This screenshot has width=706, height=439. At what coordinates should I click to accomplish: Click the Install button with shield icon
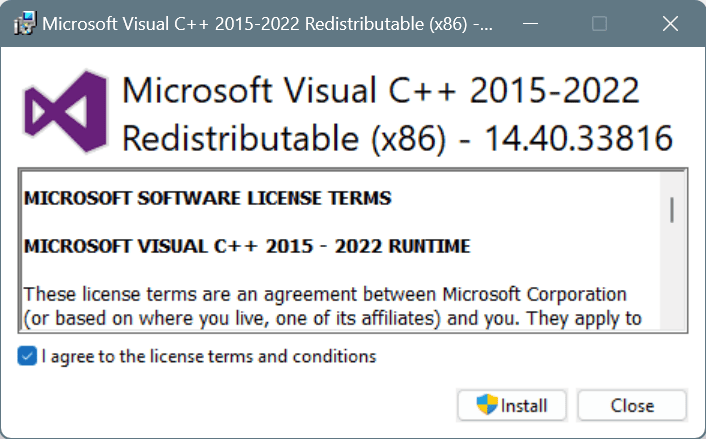512,405
